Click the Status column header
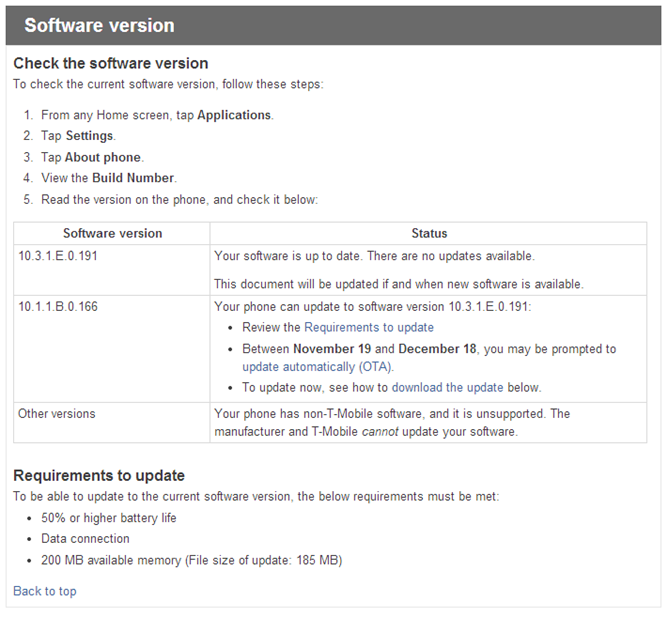Viewport: 668px width, 617px height. tap(429, 233)
